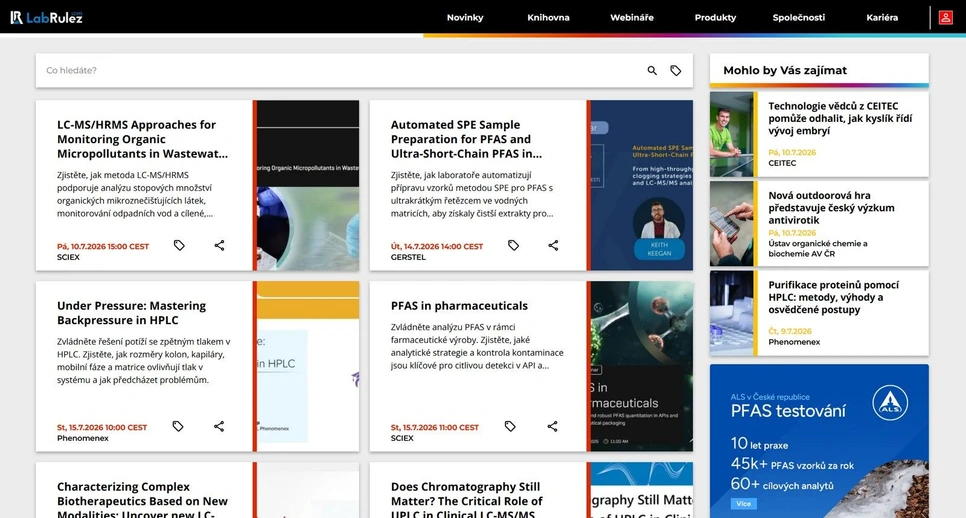Open the Společnosti menu

[x=799, y=17]
